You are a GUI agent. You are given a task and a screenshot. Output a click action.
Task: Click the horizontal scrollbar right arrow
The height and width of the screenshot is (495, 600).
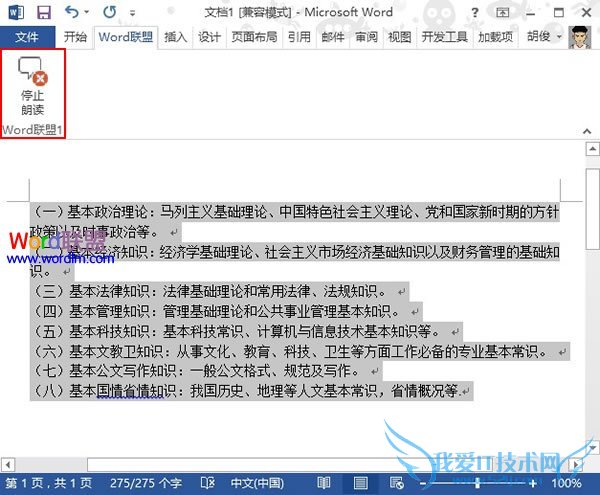pos(576,465)
